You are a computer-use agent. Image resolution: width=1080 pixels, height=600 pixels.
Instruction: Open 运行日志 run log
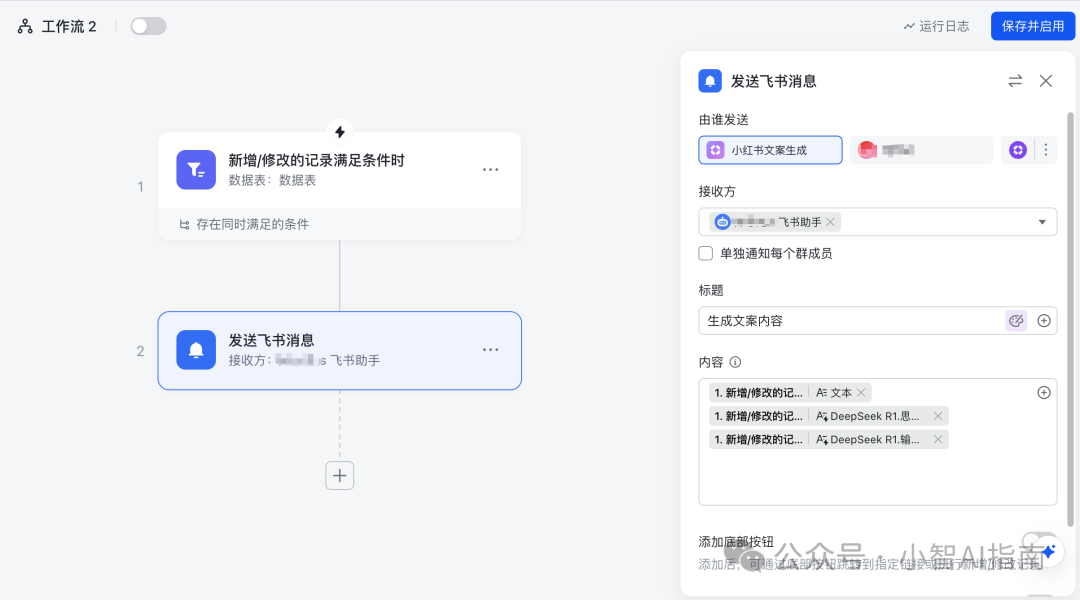tap(936, 26)
